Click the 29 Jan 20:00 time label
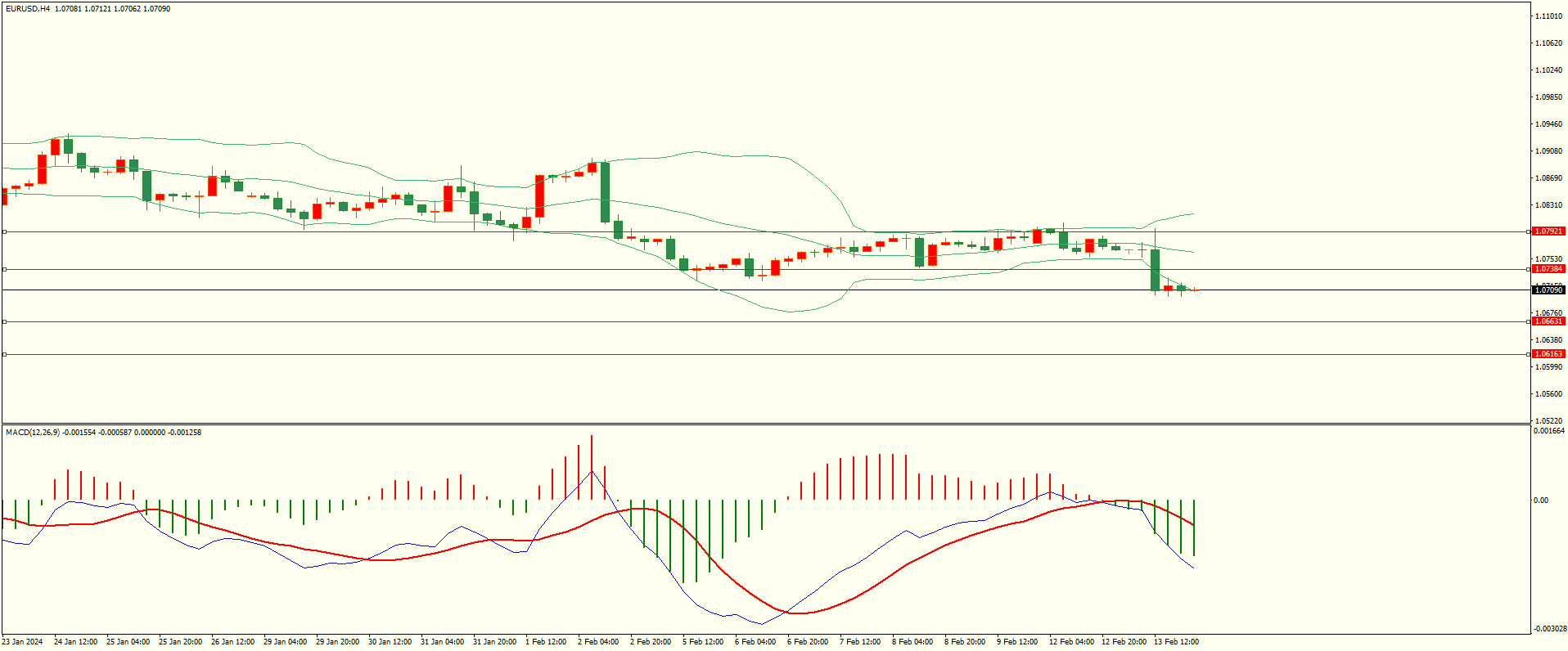This screenshot has height=651, width=1568. pos(337,642)
